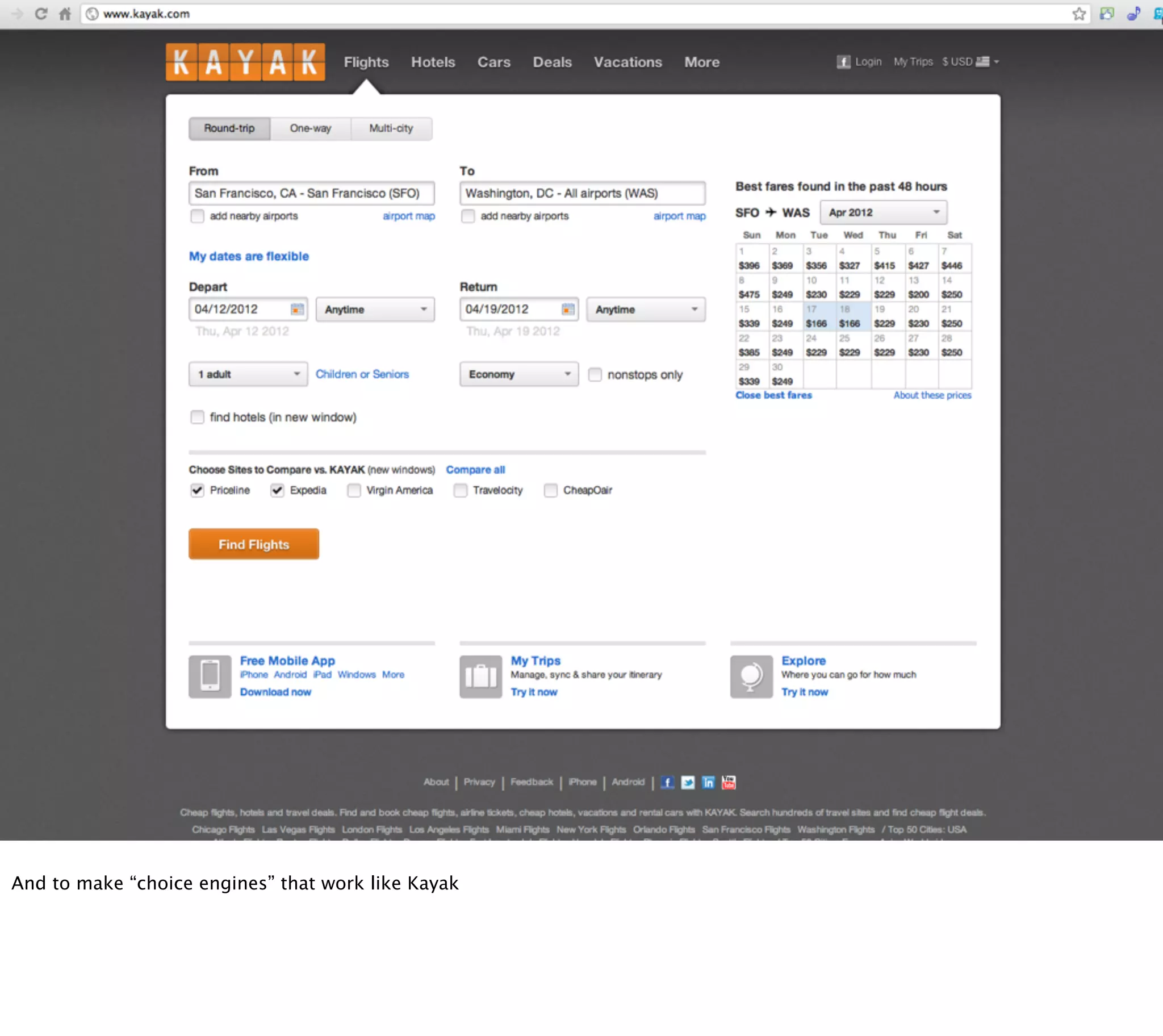The width and height of the screenshot is (1163, 1036).
Task: Click the From airport input field
Action: click(311, 194)
